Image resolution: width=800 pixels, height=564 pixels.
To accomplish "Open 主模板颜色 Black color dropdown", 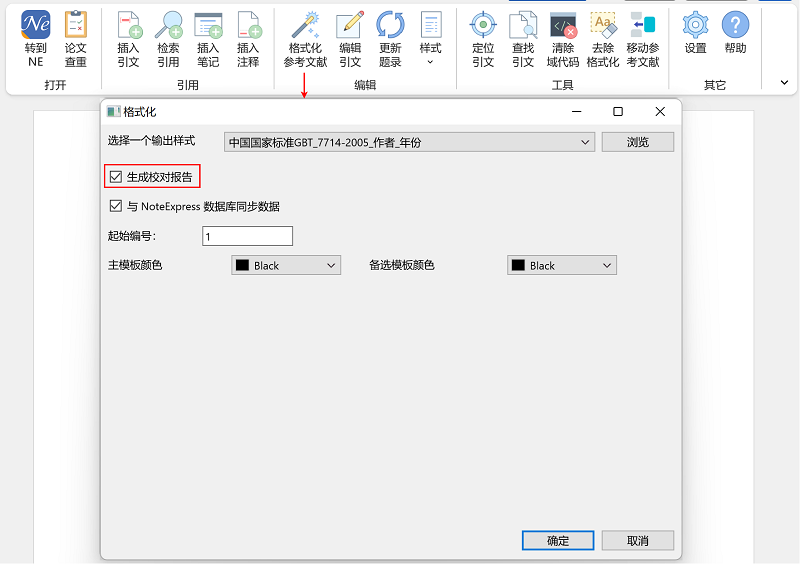I will coord(286,265).
